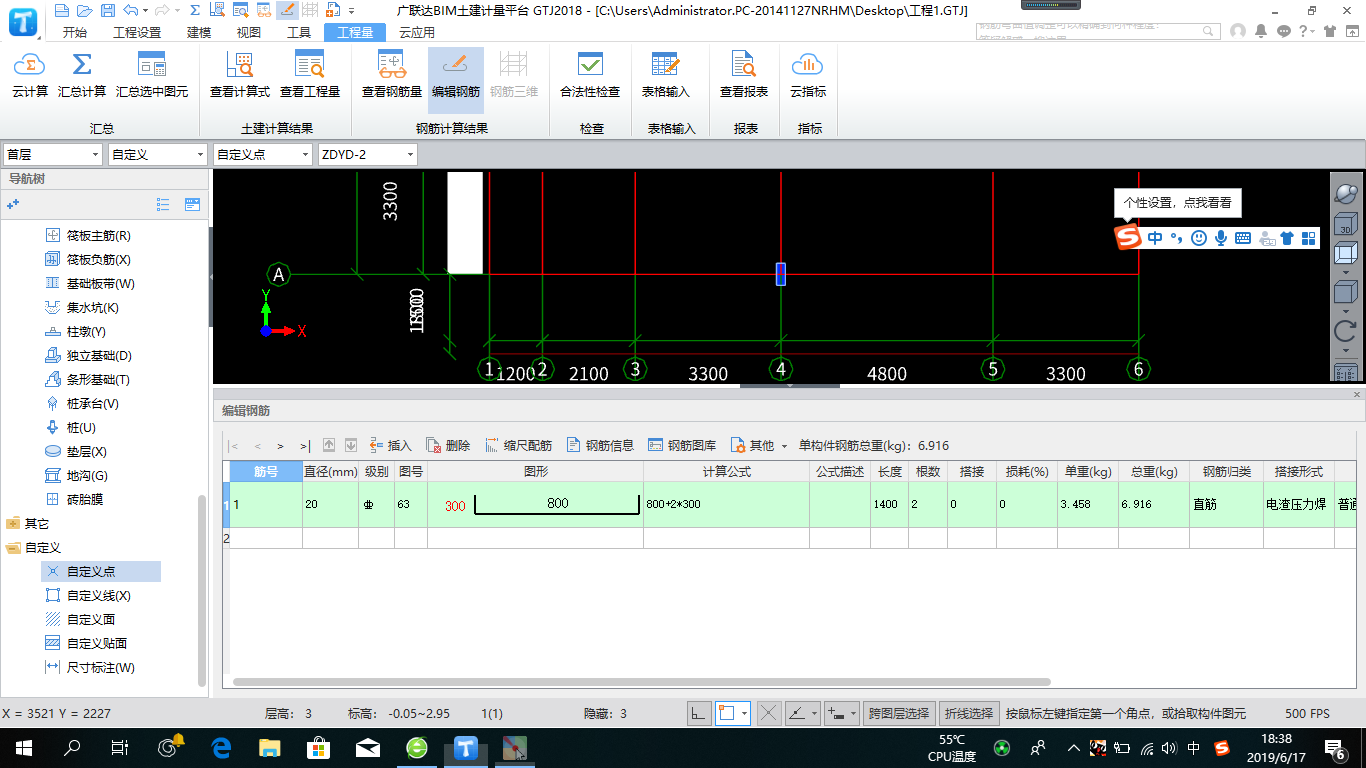
Task: Click the diameter cell showing 20
Action: click(330, 505)
